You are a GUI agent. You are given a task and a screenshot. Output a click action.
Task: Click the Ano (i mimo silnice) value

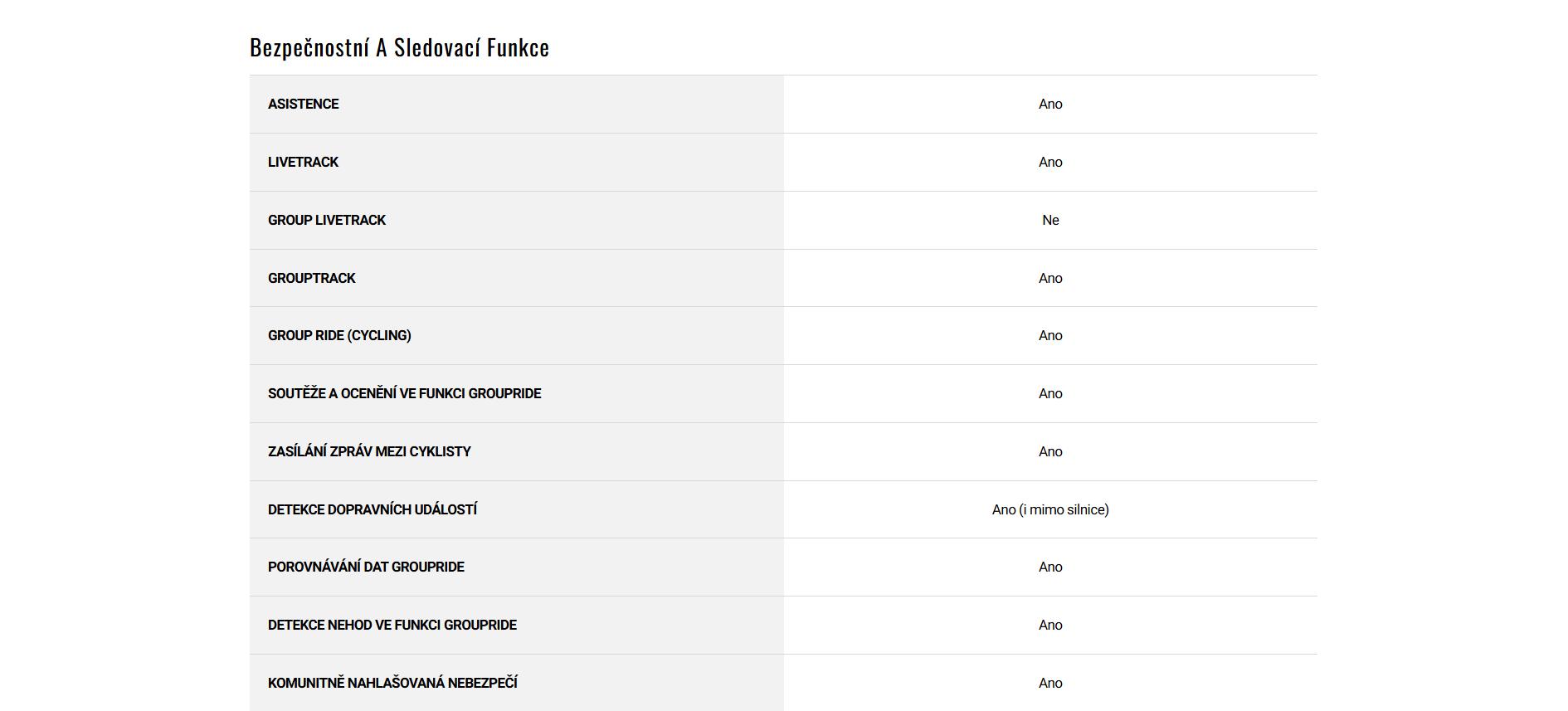tap(1050, 509)
